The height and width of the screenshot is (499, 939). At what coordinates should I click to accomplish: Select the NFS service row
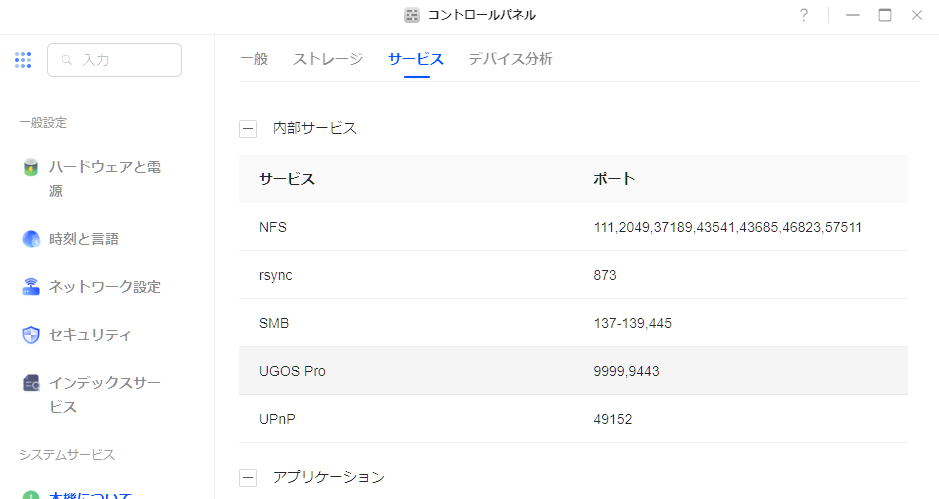573,227
